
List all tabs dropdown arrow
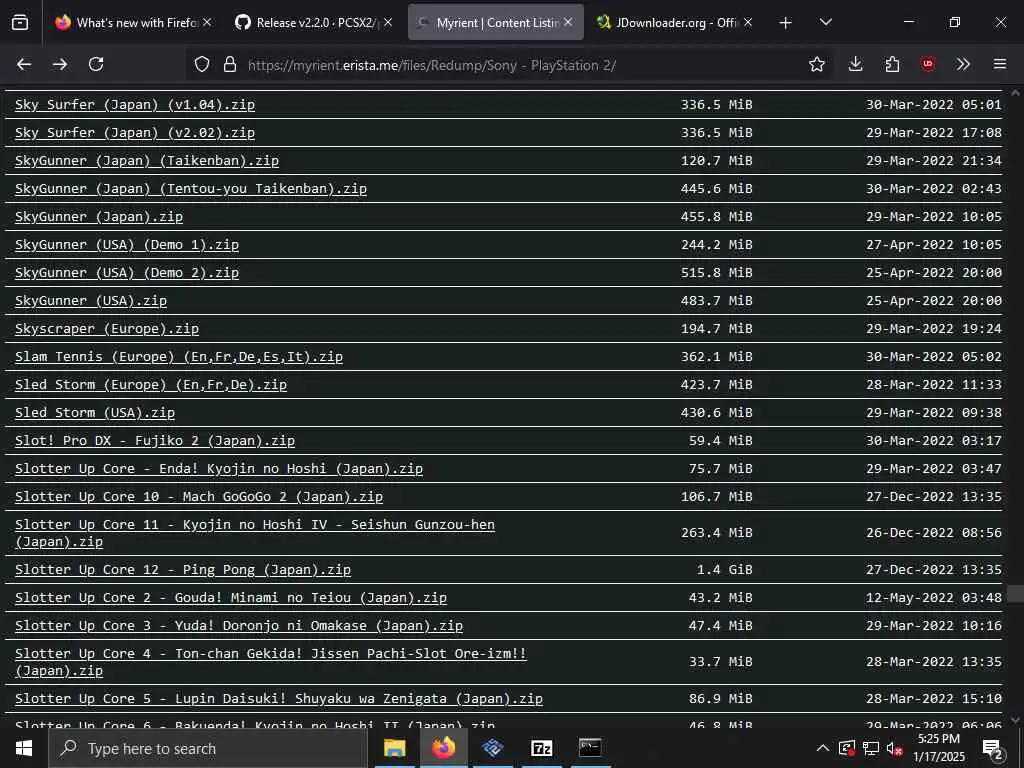click(x=825, y=23)
